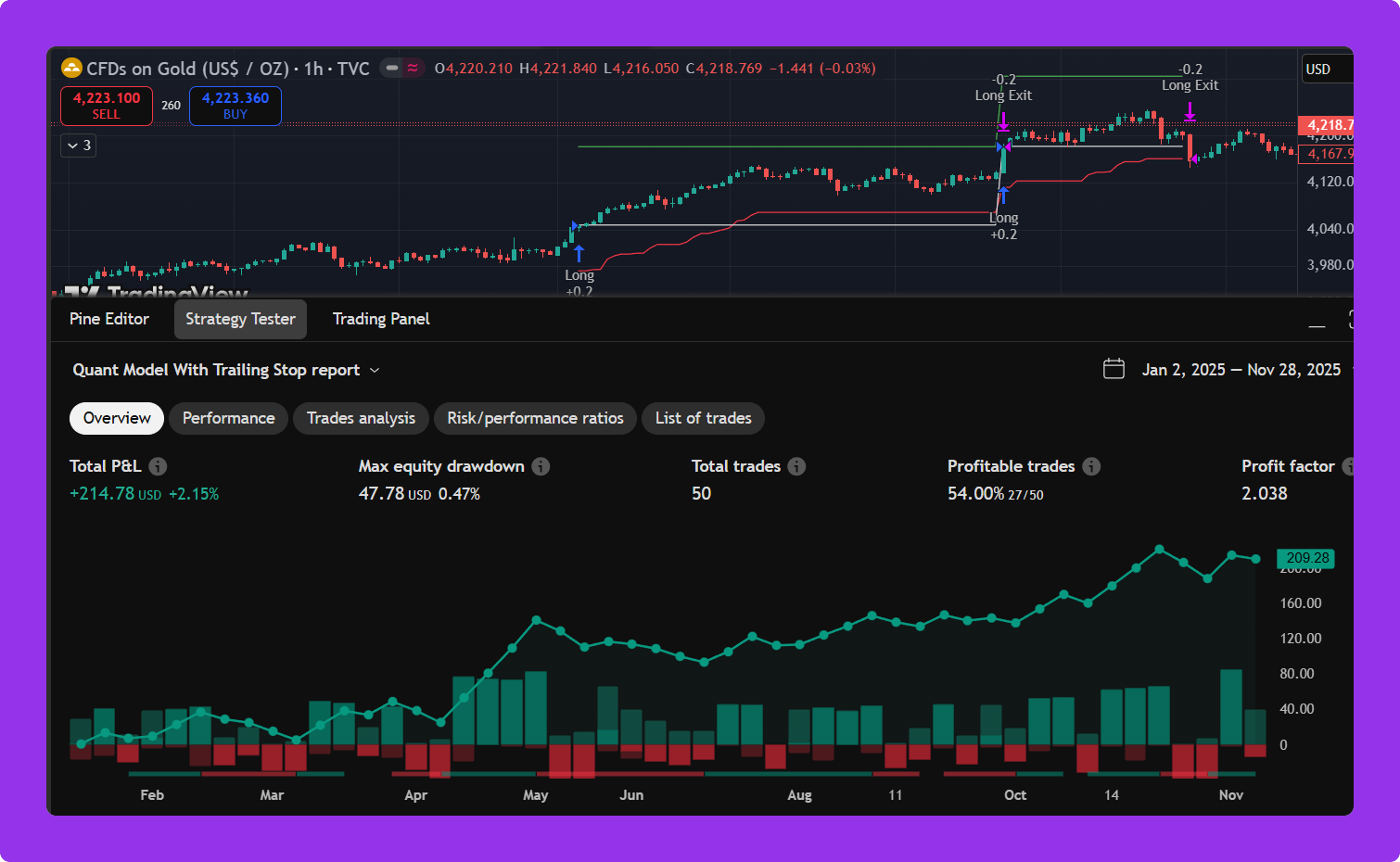Click the last equity curve point near Nov
This screenshot has width=1400, height=862.
click(1256, 559)
